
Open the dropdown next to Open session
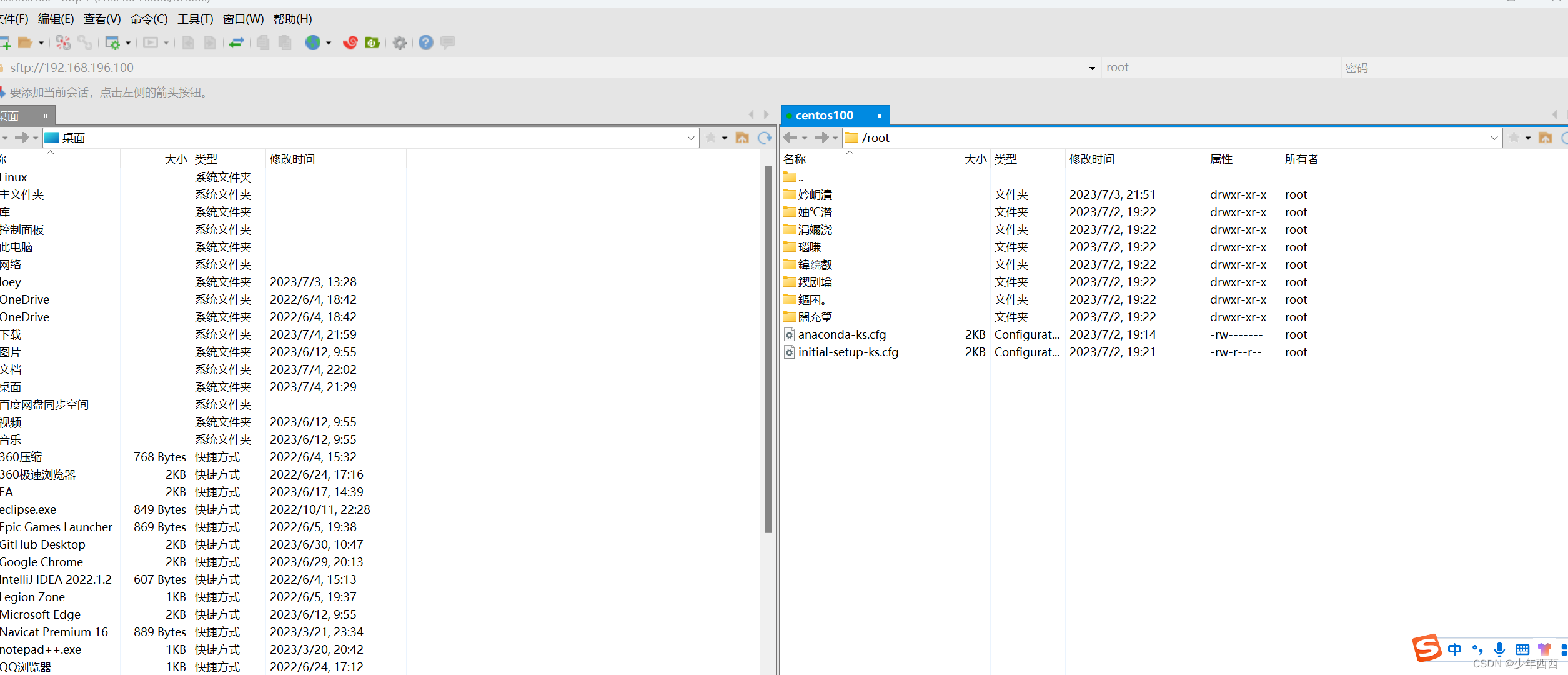41,43
